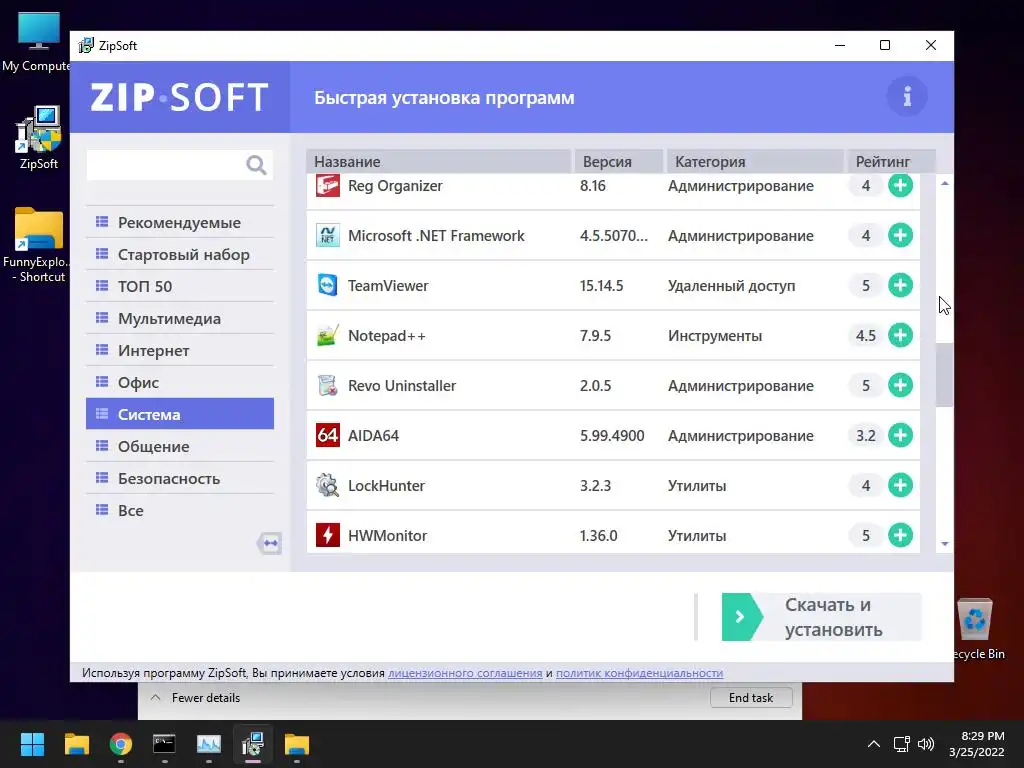The image size is (1024, 768).
Task: Select the ТОП 50 category
Action: (x=180, y=287)
